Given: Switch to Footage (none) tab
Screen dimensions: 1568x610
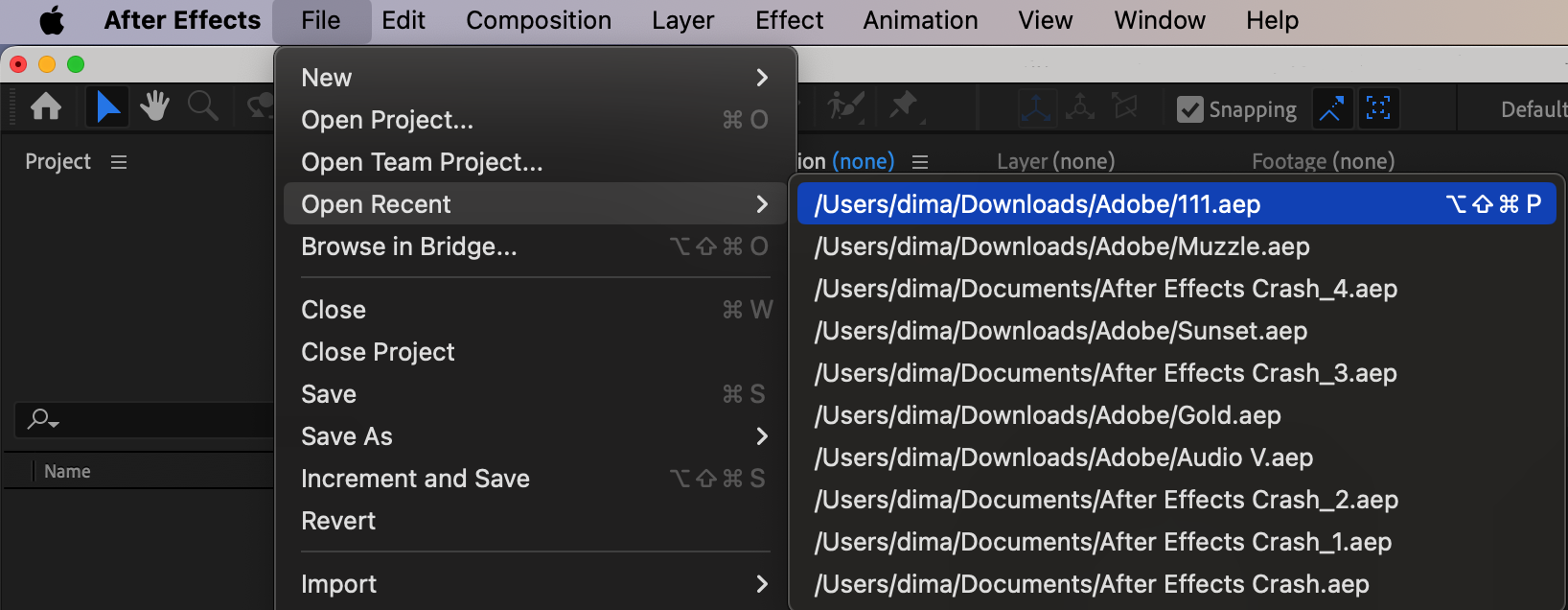Looking at the screenshot, I should [x=1323, y=161].
